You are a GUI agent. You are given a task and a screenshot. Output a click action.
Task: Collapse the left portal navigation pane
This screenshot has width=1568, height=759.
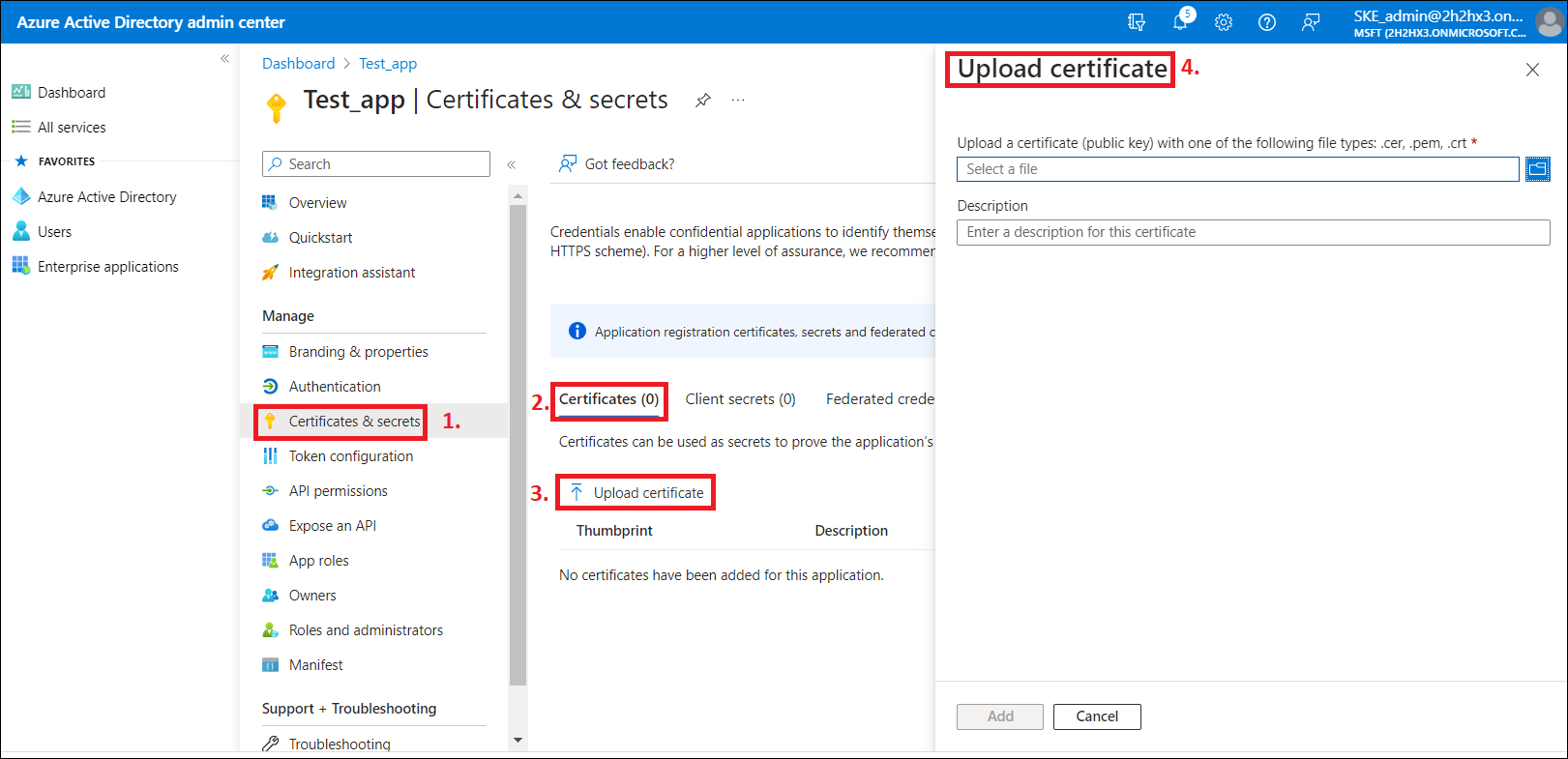[224, 59]
